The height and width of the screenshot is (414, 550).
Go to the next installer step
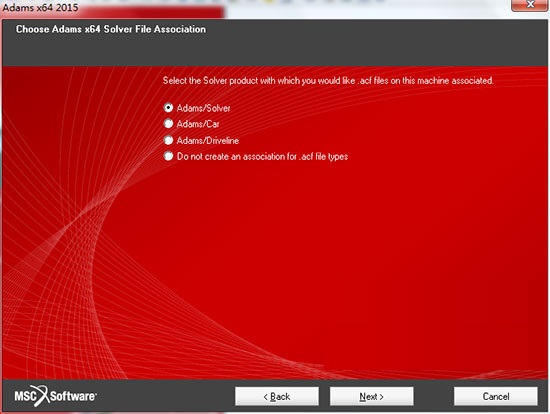[x=371, y=396]
